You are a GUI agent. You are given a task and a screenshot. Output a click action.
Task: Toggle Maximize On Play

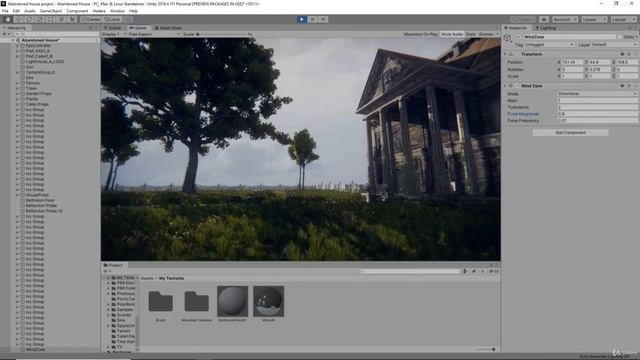(x=420, y=34)
